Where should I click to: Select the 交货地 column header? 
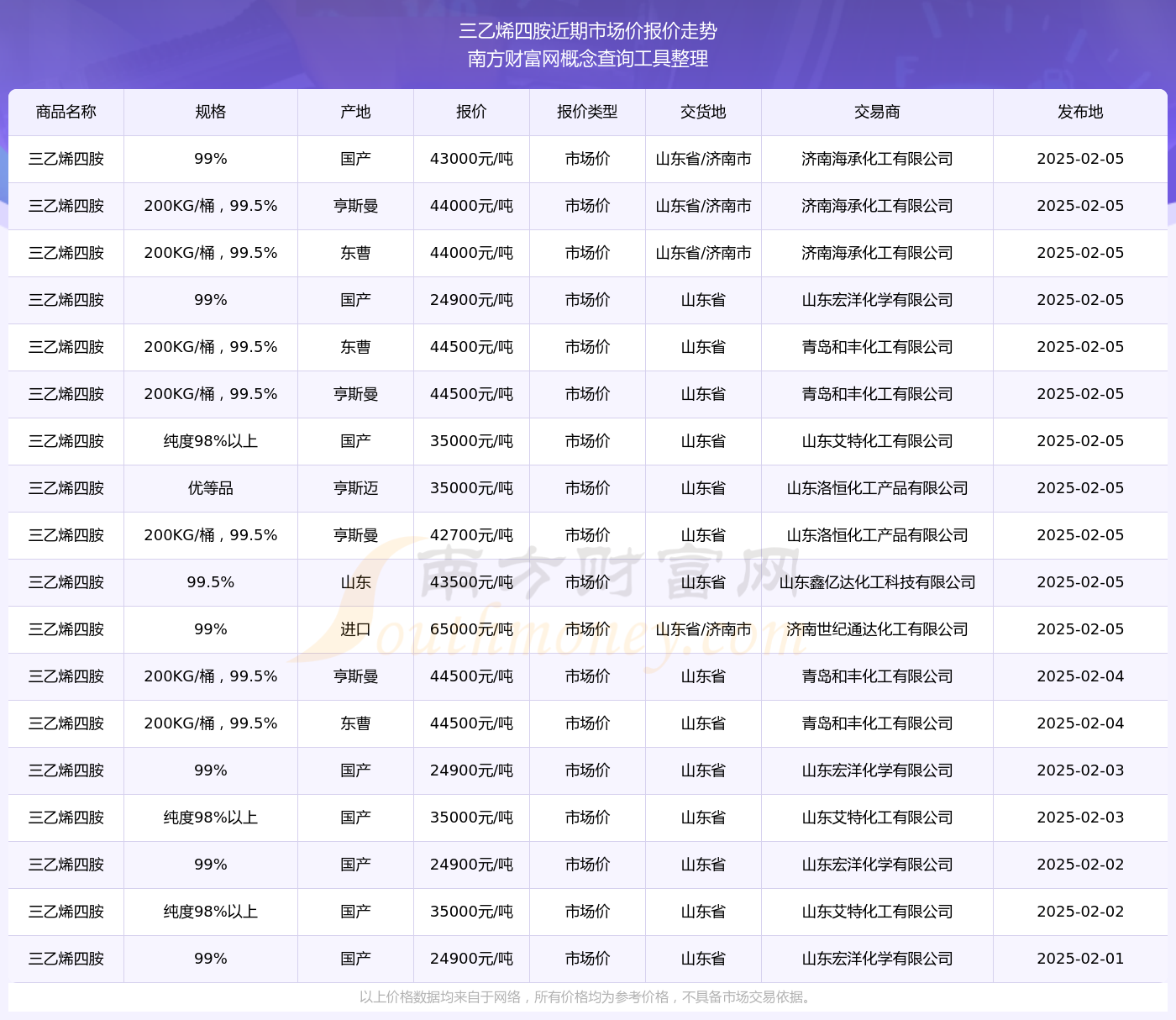(x=704, y=112)
